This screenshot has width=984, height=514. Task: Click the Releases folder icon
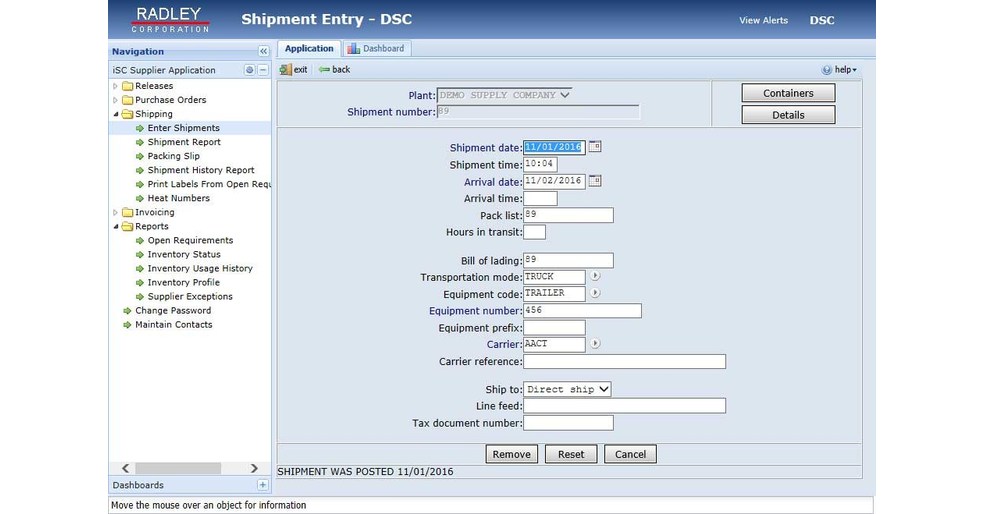(127, 86)
